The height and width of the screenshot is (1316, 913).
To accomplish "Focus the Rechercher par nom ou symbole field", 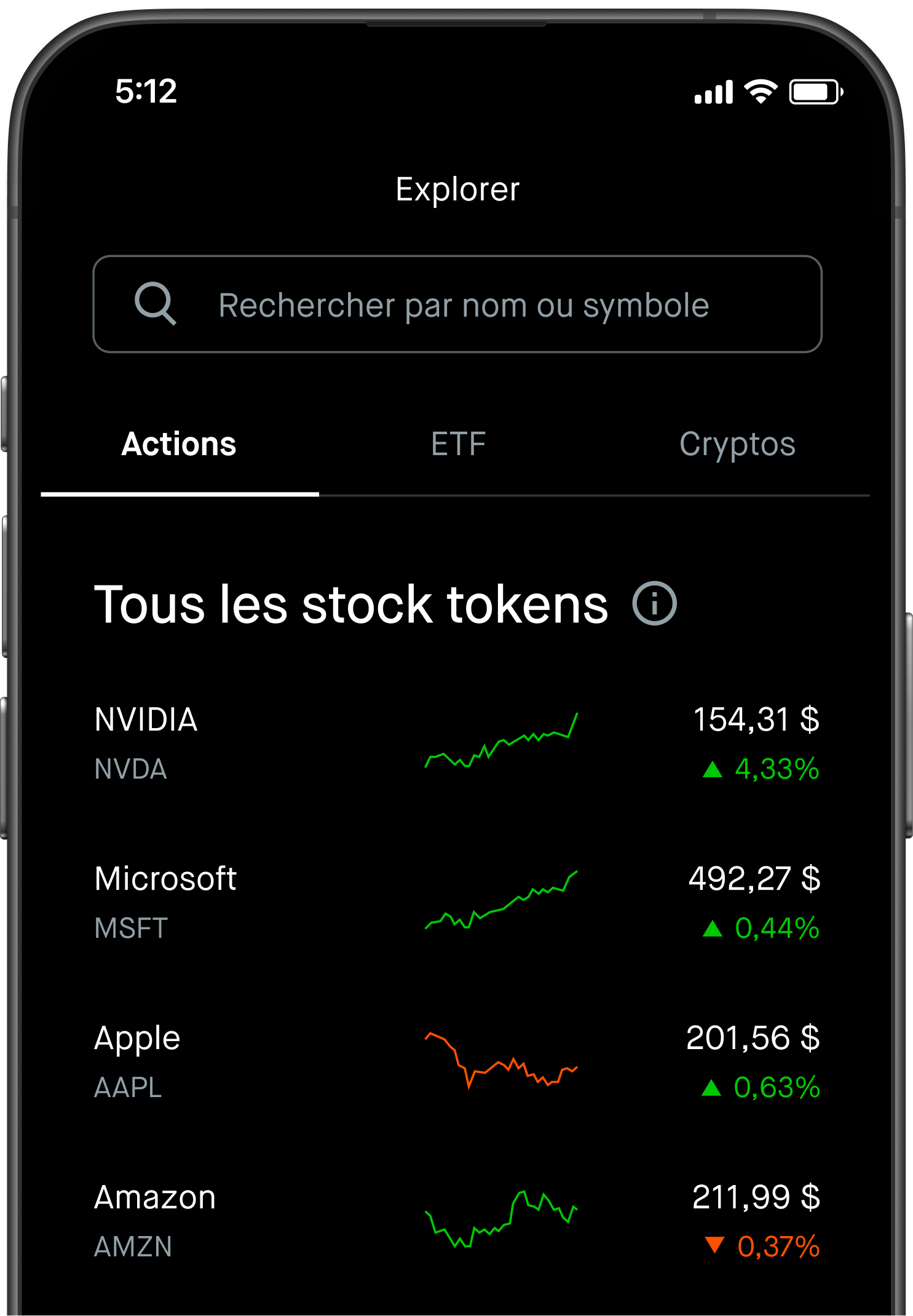I will (457, 304).
